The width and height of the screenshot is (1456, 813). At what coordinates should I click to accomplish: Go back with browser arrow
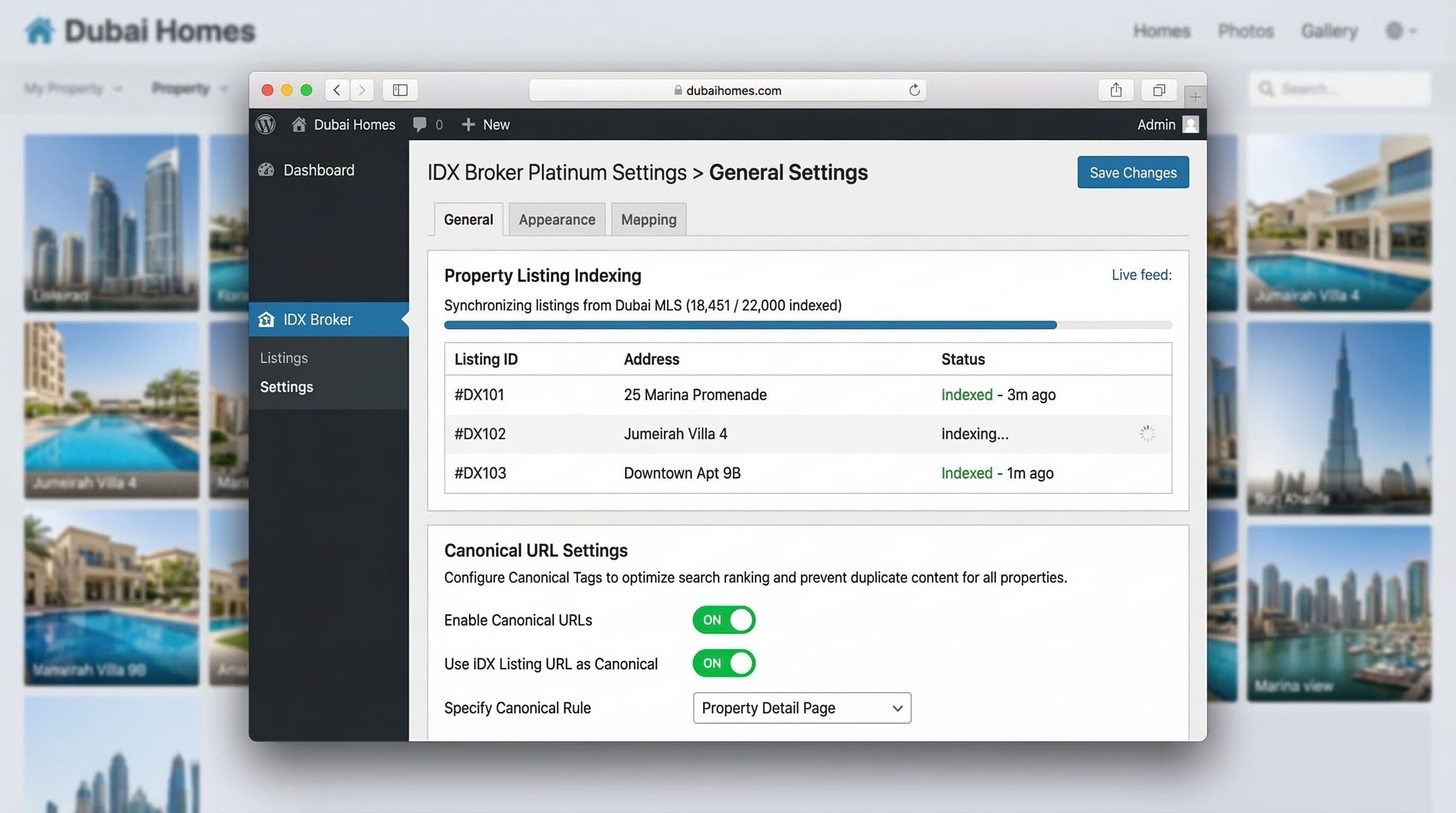337,90
